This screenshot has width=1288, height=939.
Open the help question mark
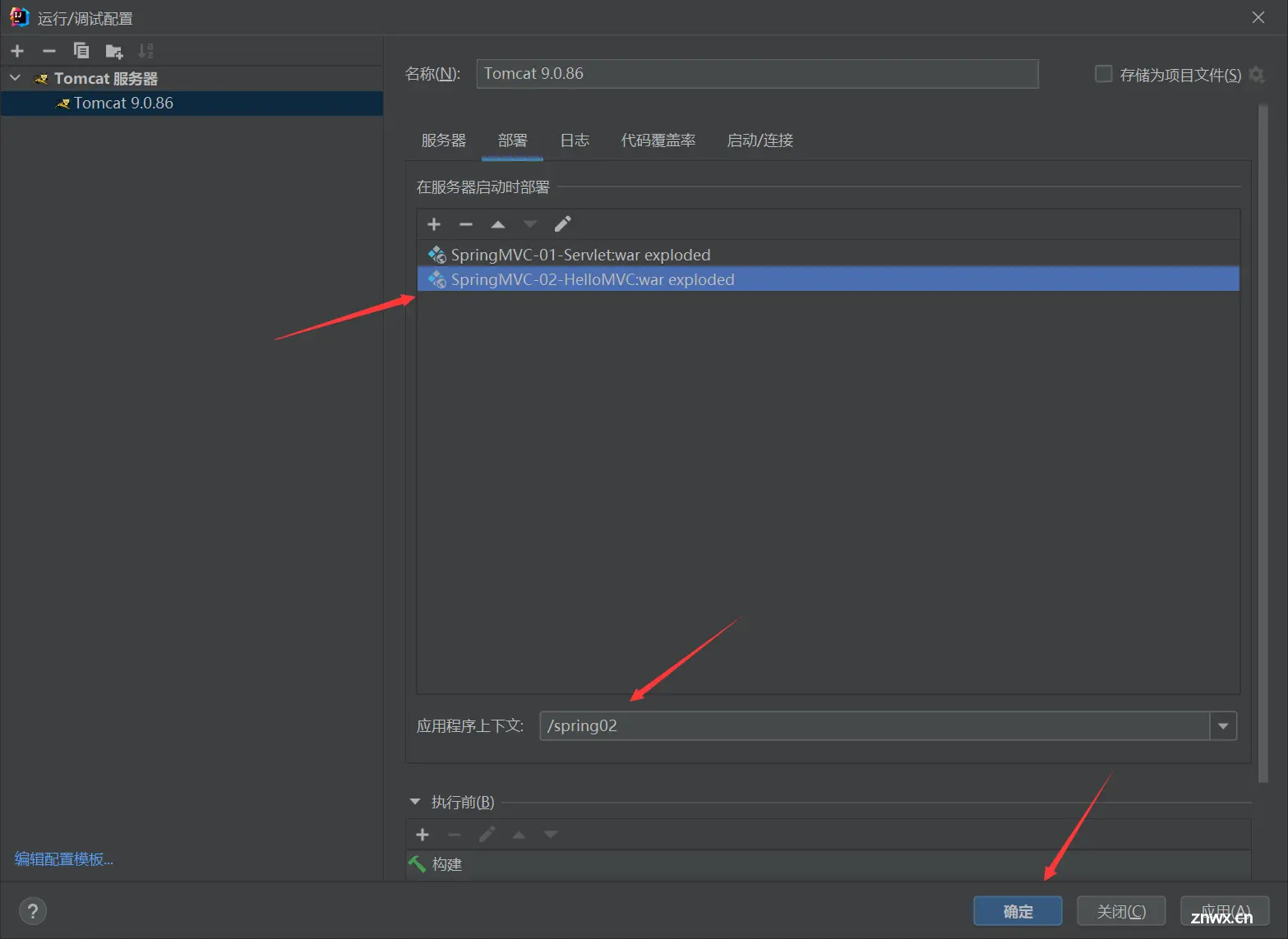33,911
